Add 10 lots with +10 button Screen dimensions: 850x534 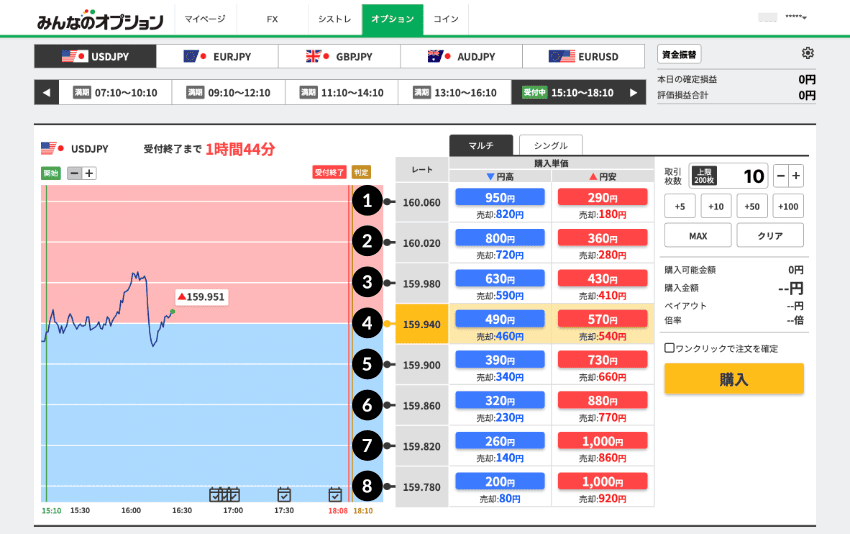pos(716,206)
